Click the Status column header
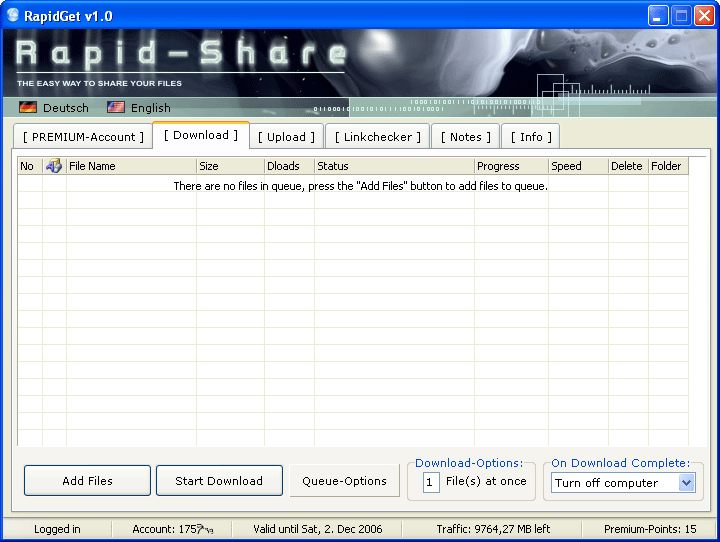Viewport: 720px width, 542px height. [394, 166]
